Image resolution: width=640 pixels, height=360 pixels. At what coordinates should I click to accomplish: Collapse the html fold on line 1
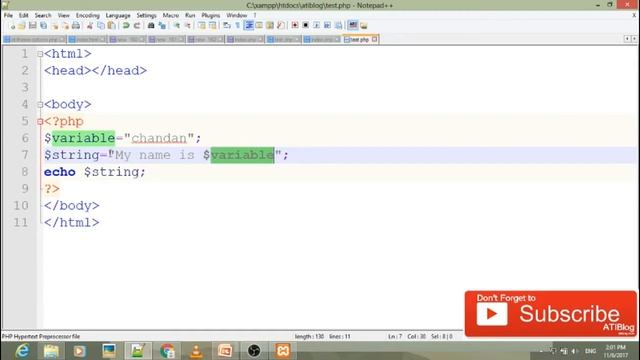coord(40,54)
